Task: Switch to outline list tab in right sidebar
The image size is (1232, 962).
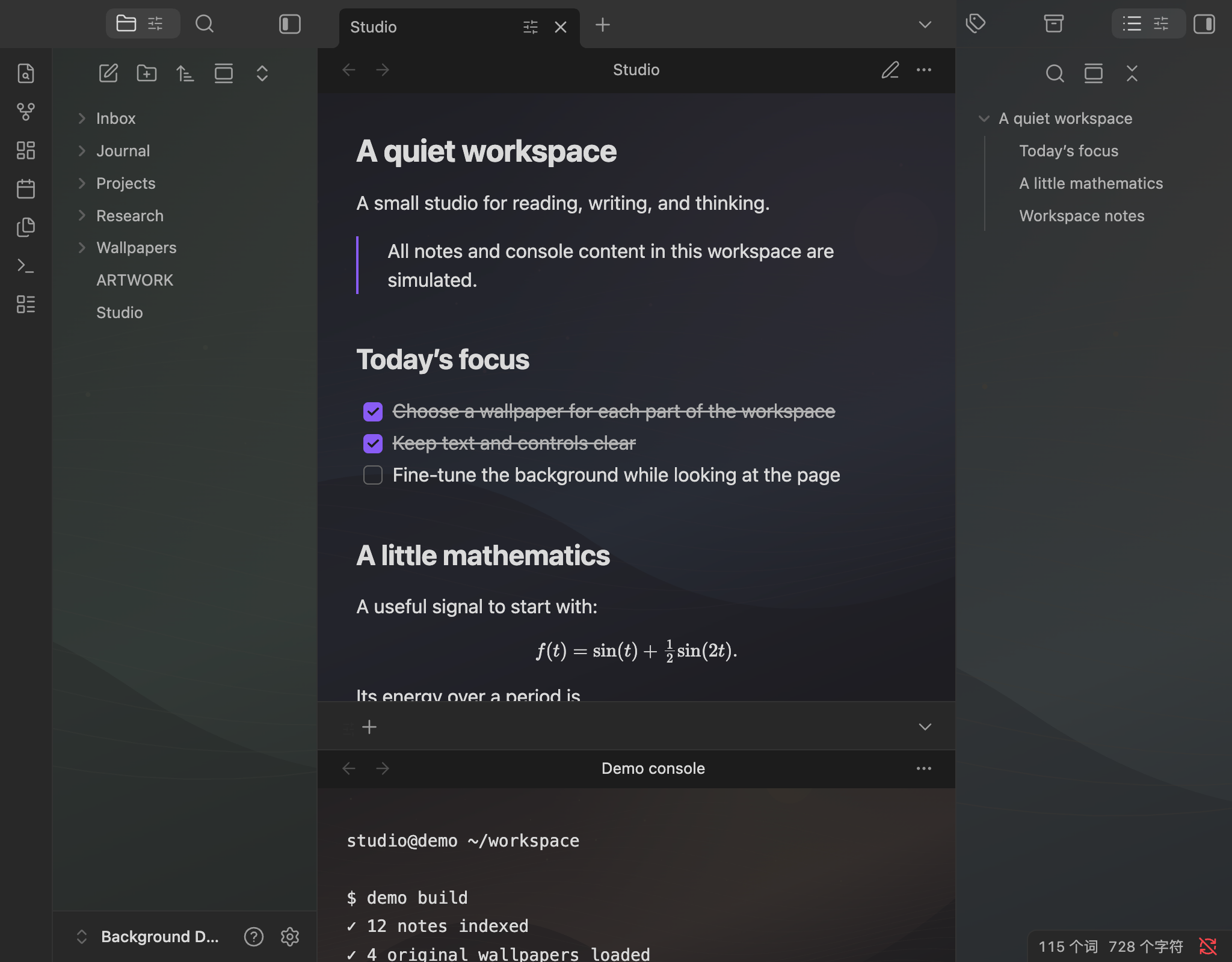Action: (1132, 24)
